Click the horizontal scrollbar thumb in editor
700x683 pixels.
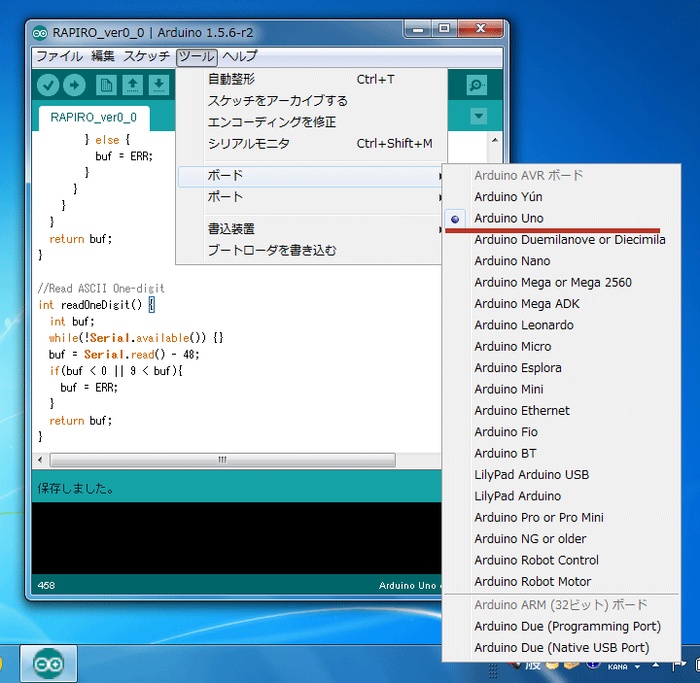point(222,460)
